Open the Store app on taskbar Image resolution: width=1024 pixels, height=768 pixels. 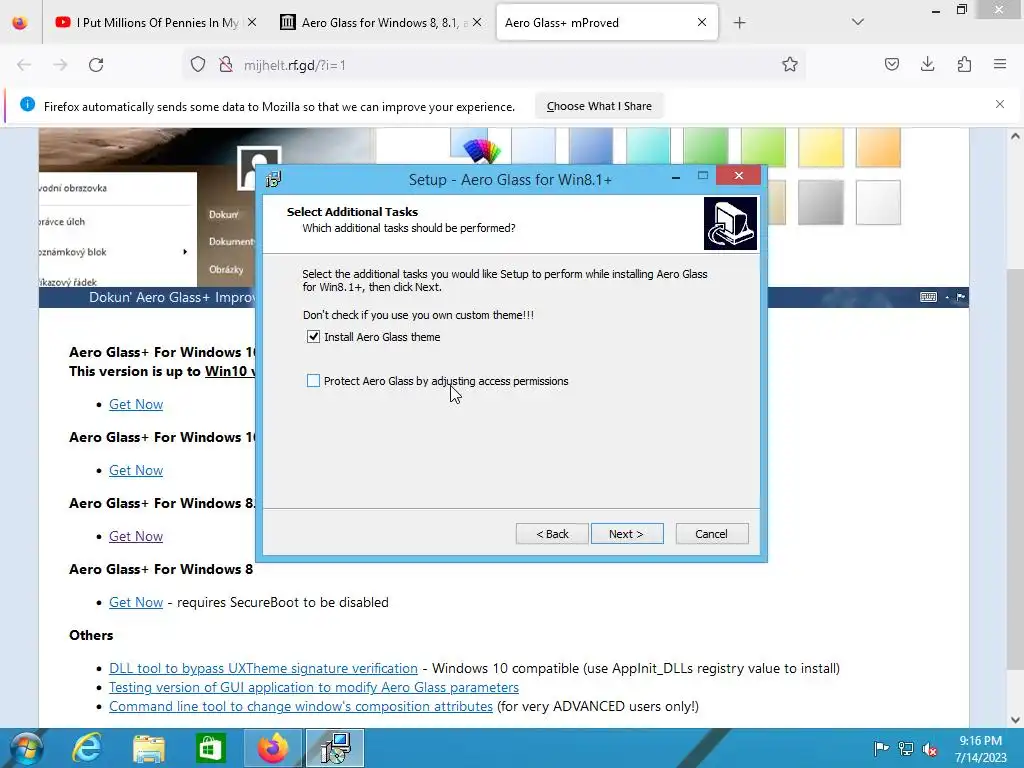coord(210,748)
